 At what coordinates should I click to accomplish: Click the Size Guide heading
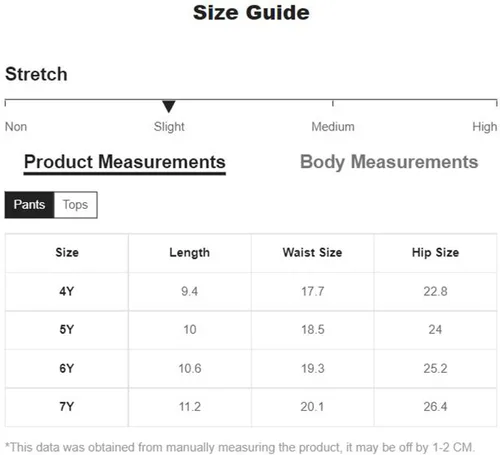click(x=251, y=13)
